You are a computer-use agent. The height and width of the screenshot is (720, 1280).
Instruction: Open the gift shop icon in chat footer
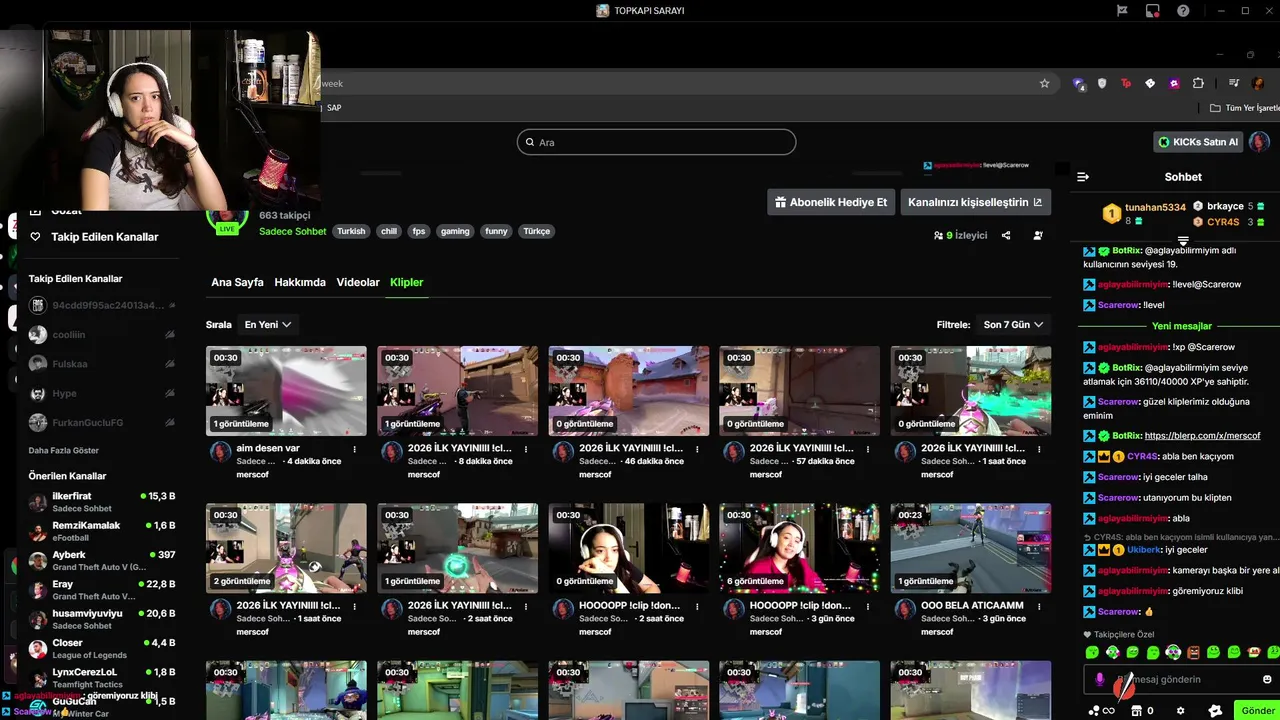point(1136,711)
